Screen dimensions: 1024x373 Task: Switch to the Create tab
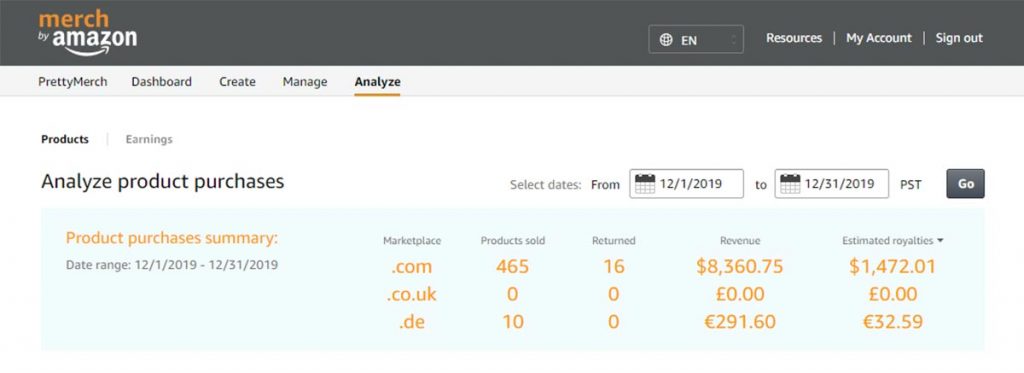pos(237,82)
